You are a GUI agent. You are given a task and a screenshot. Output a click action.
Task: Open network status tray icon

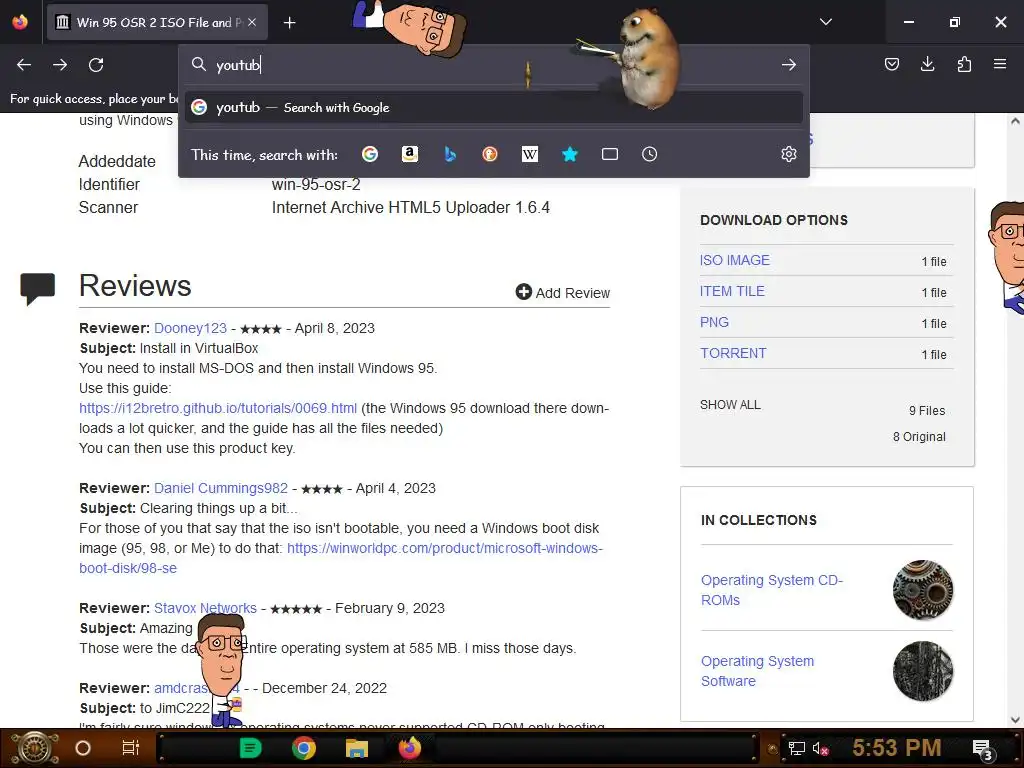point(797,748)
